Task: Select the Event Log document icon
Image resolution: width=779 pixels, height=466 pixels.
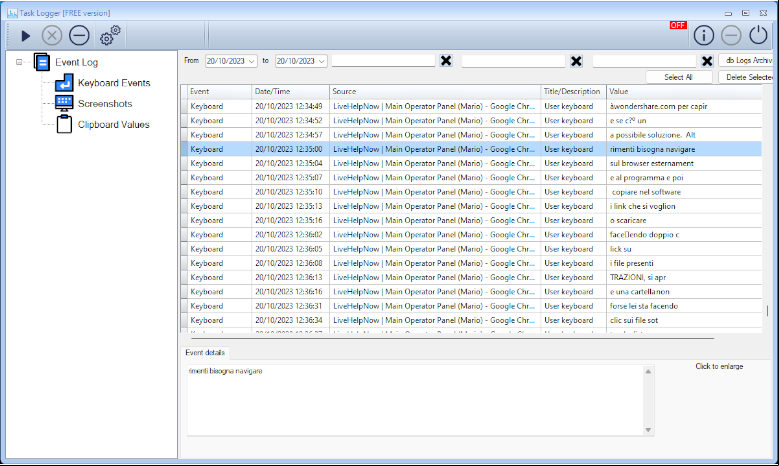Action: (x=42, y=62)
